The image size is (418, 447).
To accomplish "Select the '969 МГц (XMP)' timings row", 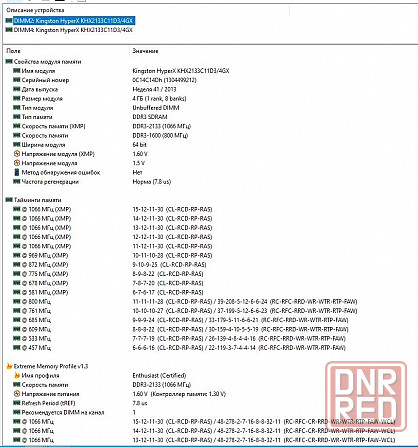I will [x=209, y=255].
